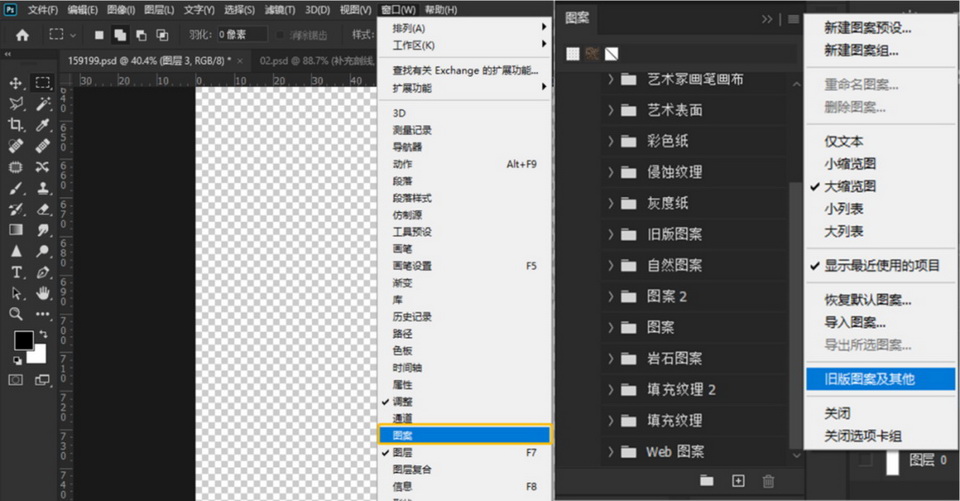Image resolution: width=960 pixels, height=501 pixels.
Task: Choose the 大缩览图 view option
Action: pyautogui.click(x=850, y=186)
